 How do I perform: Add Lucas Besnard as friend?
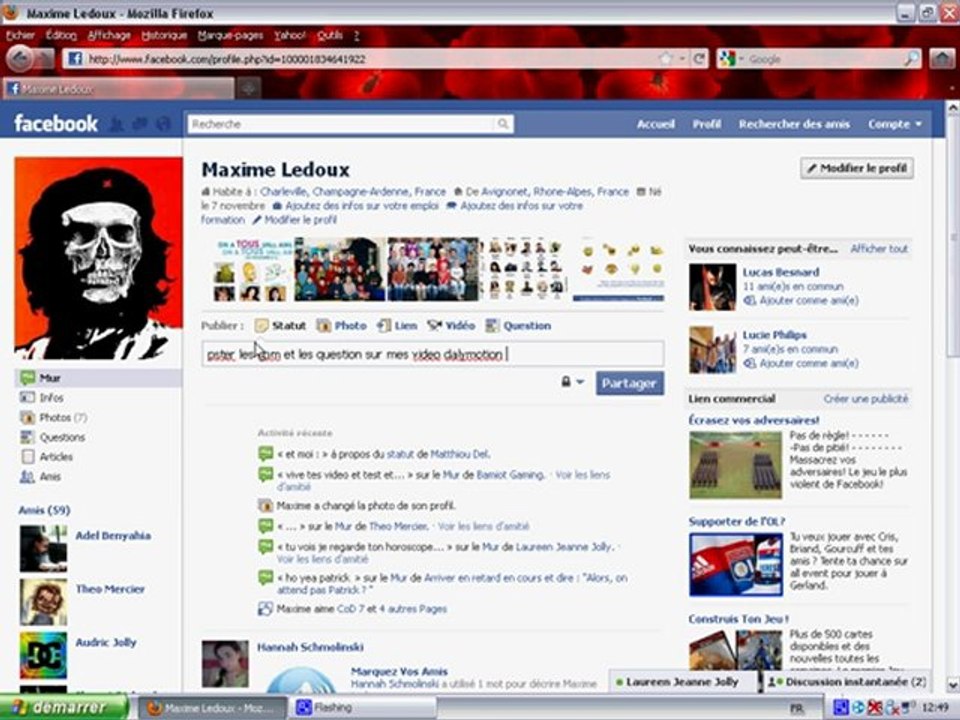(809, 301)
